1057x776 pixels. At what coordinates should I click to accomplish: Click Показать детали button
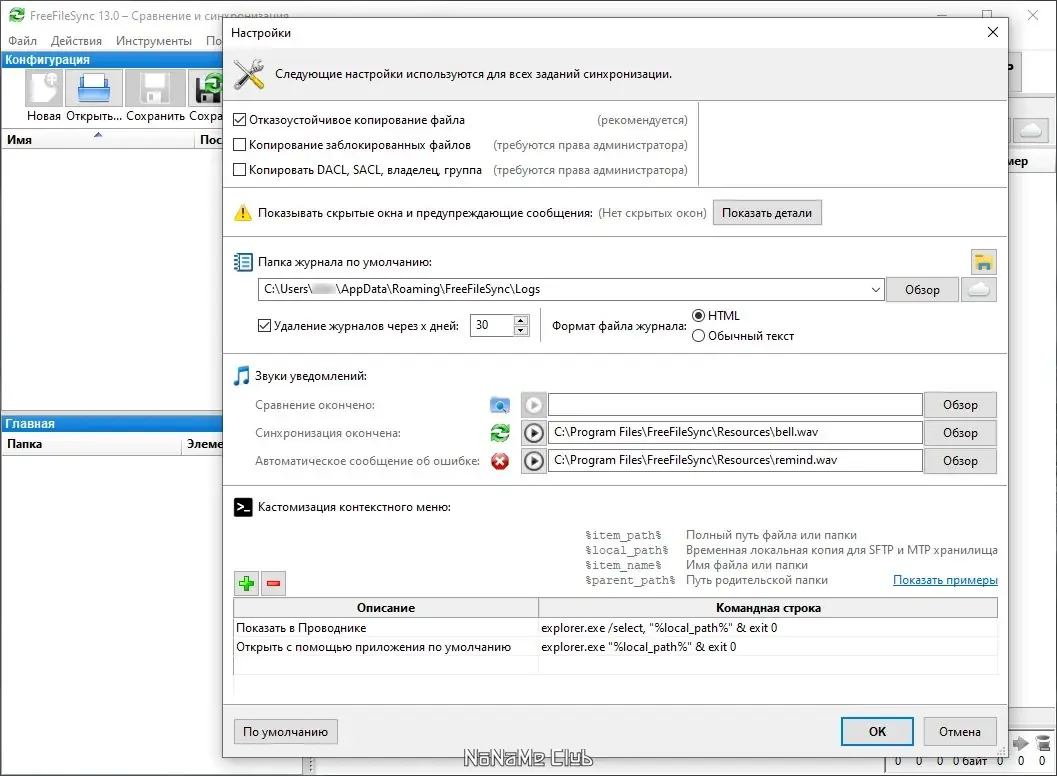coord(767,213)
